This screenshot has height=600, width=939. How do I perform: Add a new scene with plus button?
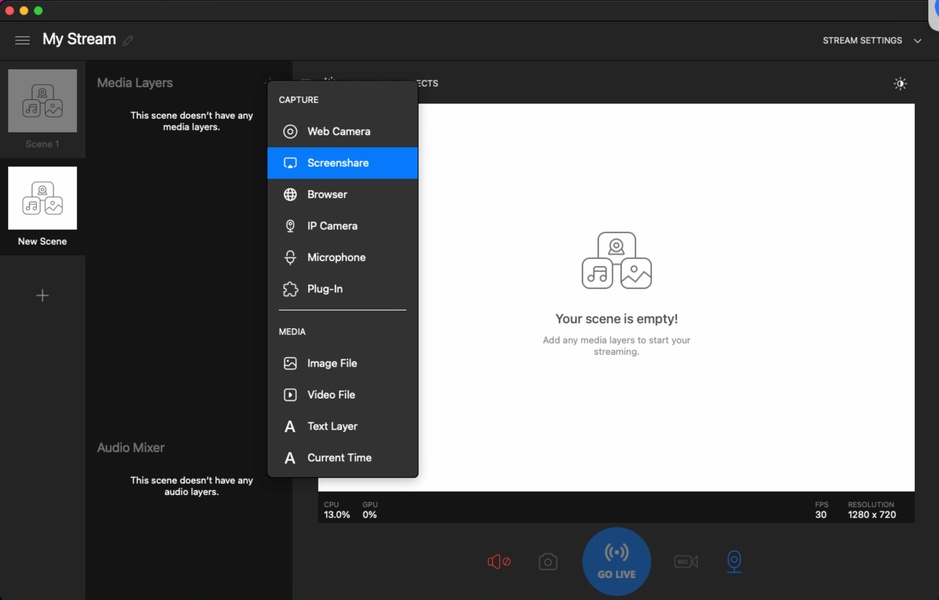(42, 295)
